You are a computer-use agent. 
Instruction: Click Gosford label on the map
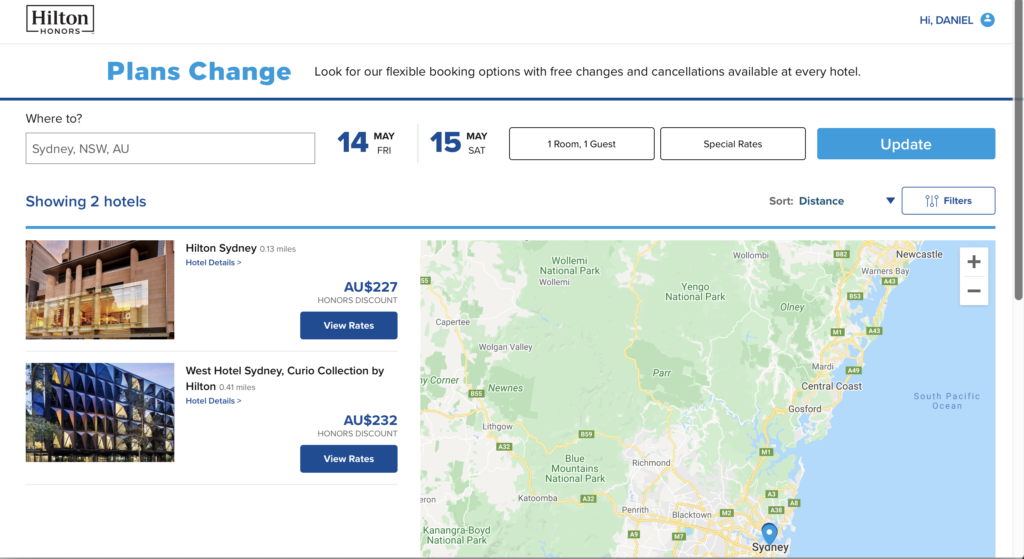[x=805, y=409]
